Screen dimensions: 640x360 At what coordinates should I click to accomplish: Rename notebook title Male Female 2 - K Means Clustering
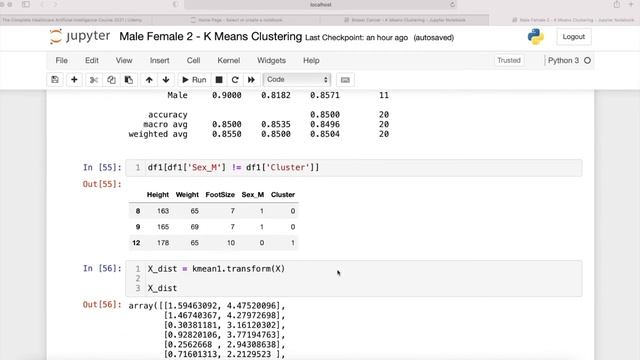(211, 37)
